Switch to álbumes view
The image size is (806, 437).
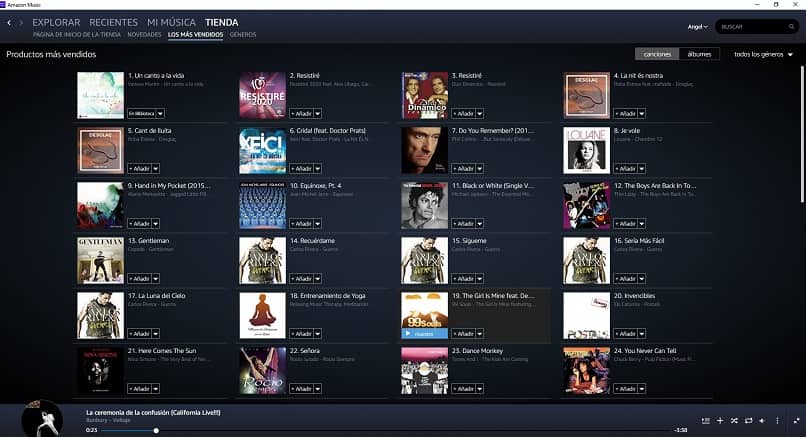click(699, 54)
